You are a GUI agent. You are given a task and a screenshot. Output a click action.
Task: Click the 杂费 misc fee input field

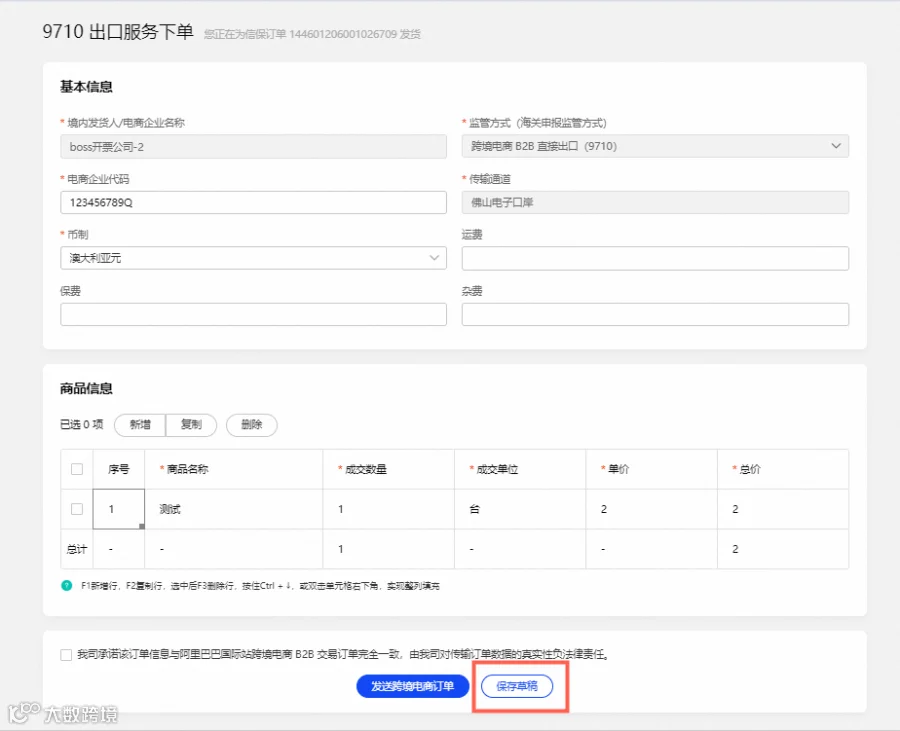click(655, 314)
